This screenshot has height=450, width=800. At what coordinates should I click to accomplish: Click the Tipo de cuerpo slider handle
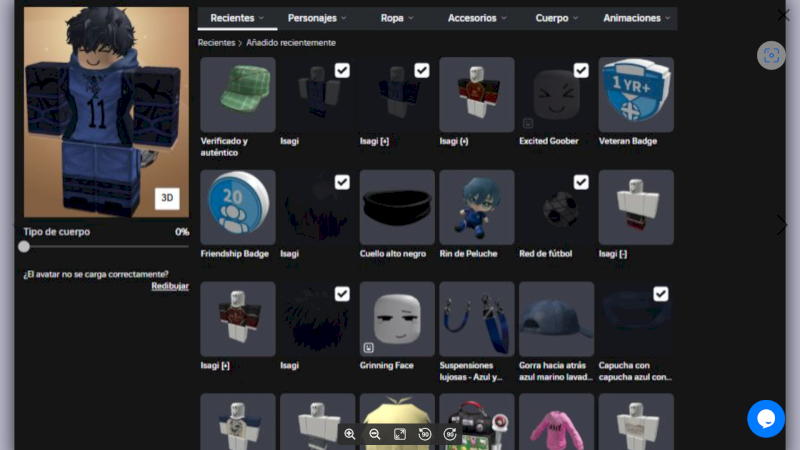pyautogui.click(x=24, y=247)
